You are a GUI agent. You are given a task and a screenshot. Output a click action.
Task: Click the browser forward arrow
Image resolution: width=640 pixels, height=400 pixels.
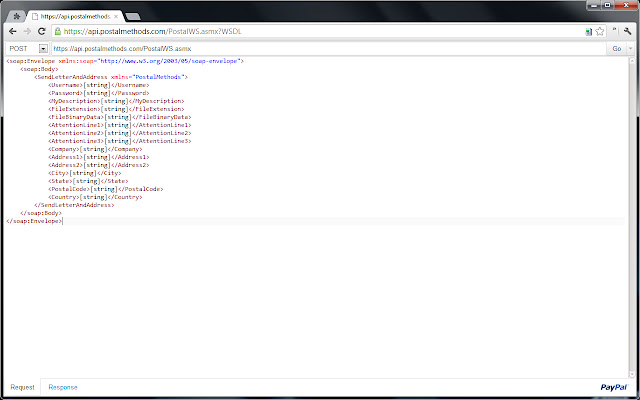point(27,32)
